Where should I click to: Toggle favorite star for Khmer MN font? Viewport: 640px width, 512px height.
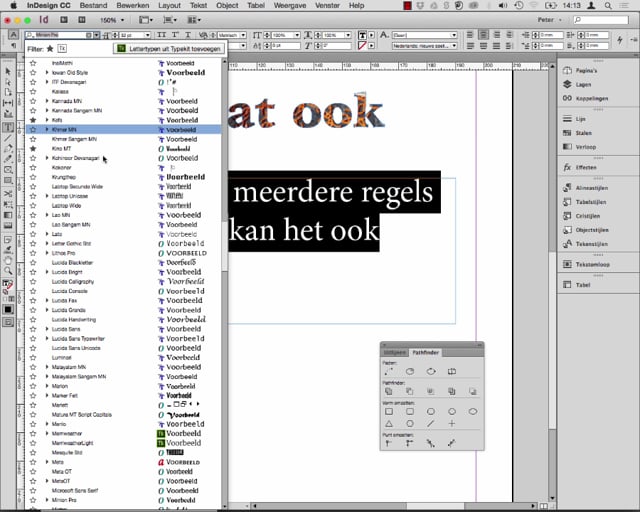coord(33,129)
